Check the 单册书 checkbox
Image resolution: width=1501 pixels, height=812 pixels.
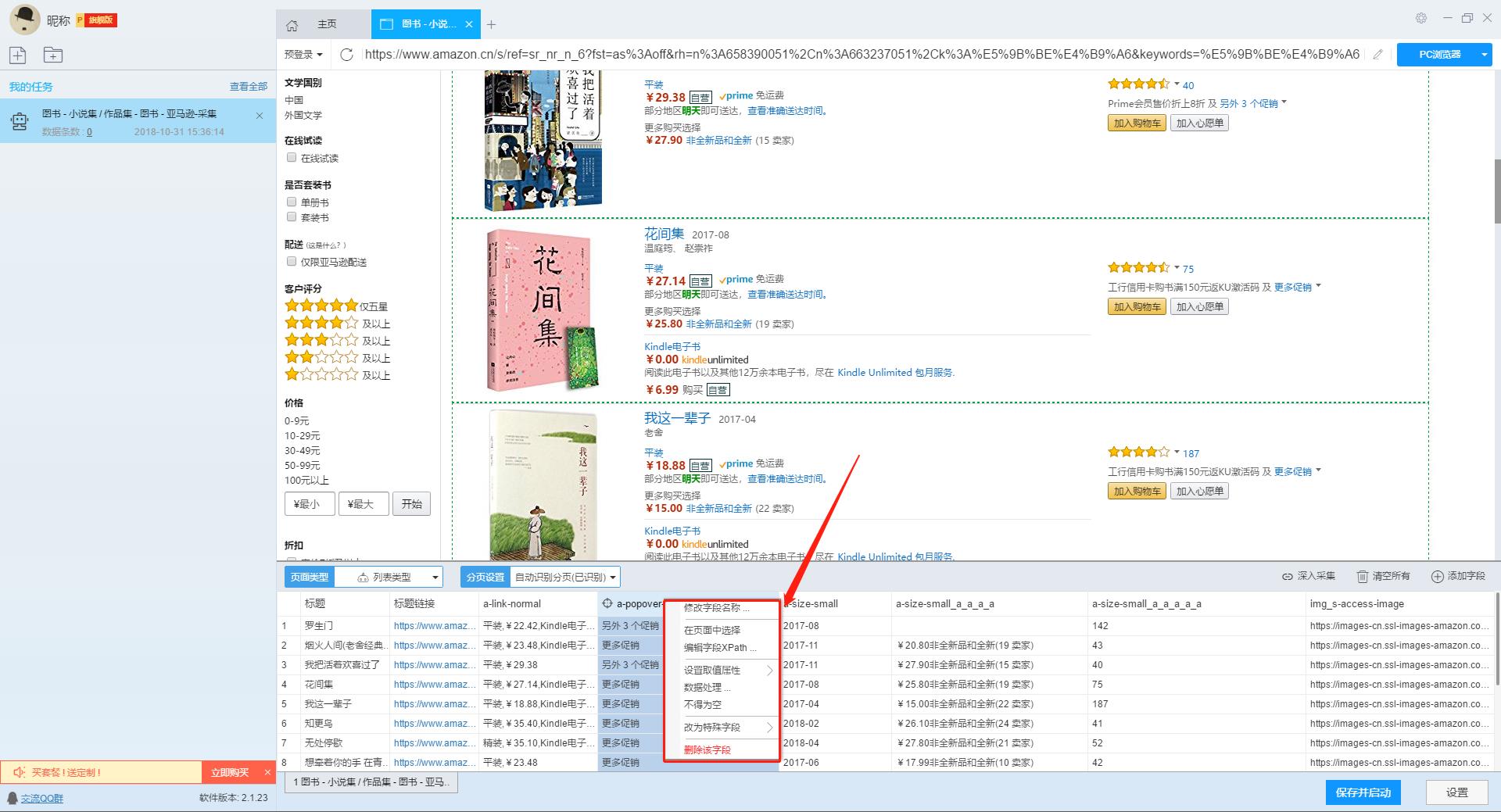292,202
